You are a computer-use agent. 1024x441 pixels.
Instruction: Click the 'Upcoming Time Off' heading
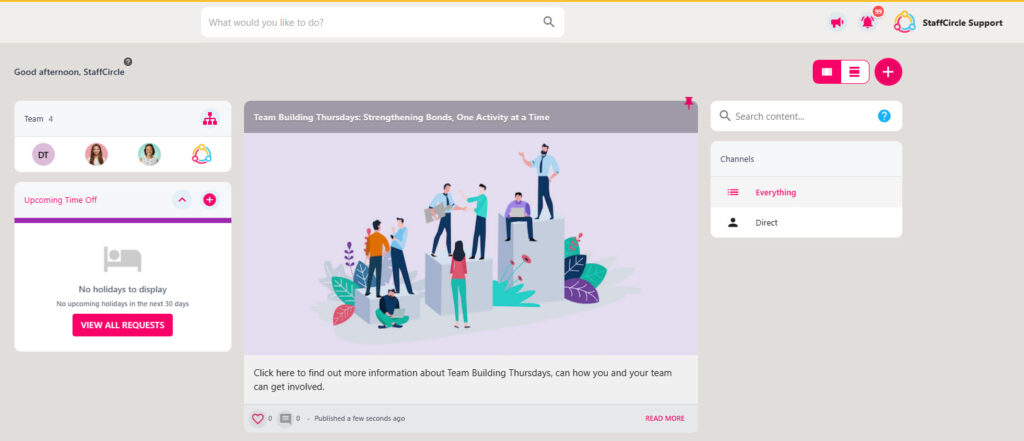click(x=61, y=201)
